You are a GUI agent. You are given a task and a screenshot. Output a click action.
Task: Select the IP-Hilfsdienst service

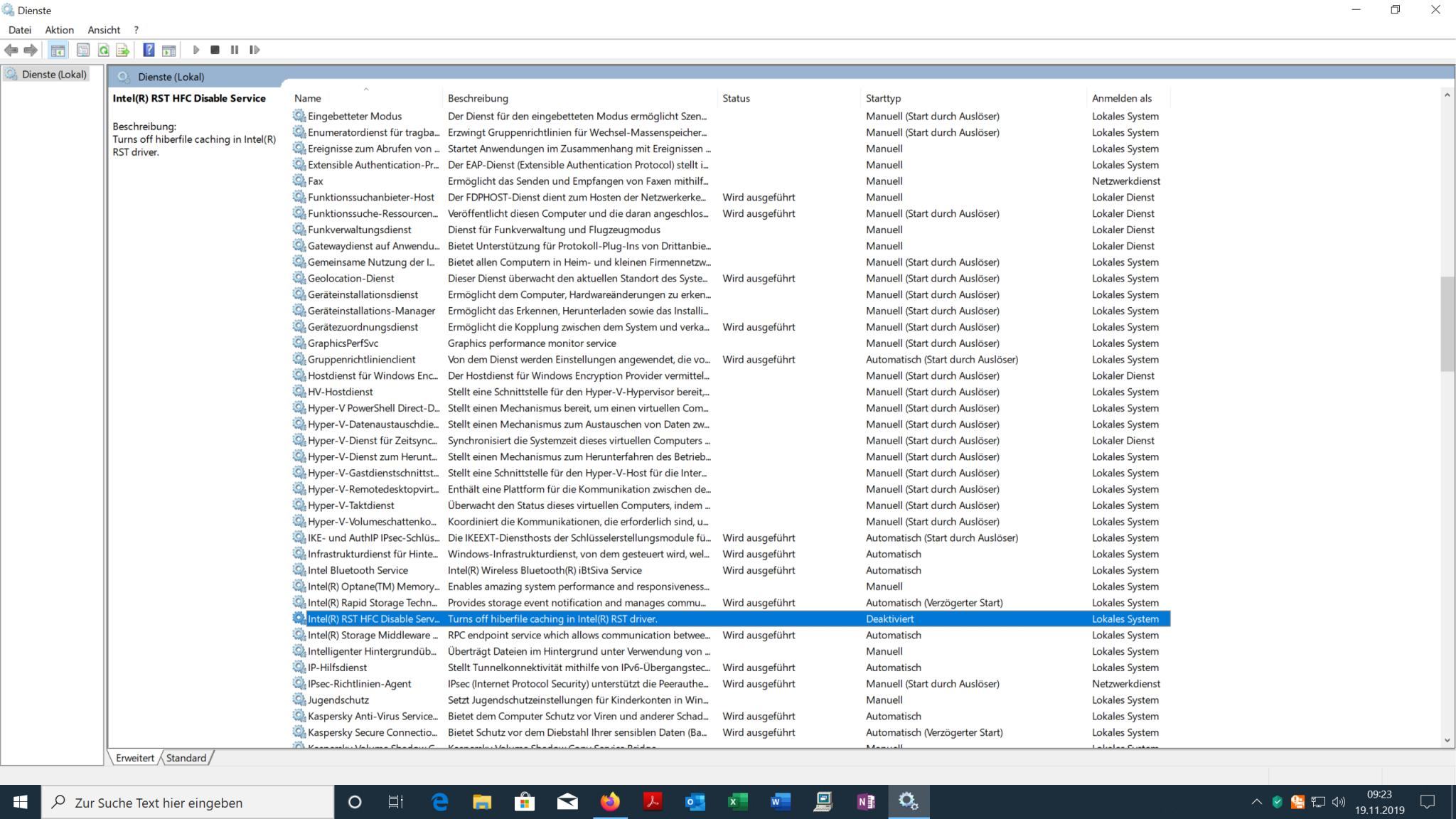731,668
